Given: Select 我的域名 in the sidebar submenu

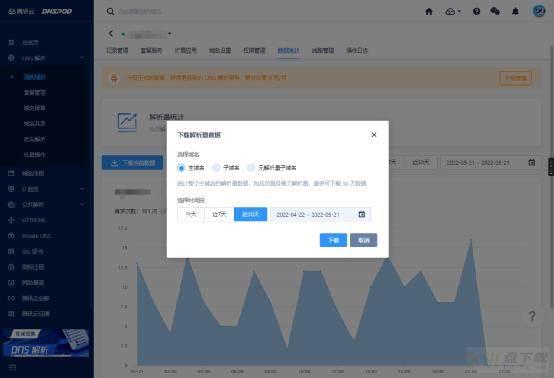Looking at the screenshot, I should click(35, 77).
